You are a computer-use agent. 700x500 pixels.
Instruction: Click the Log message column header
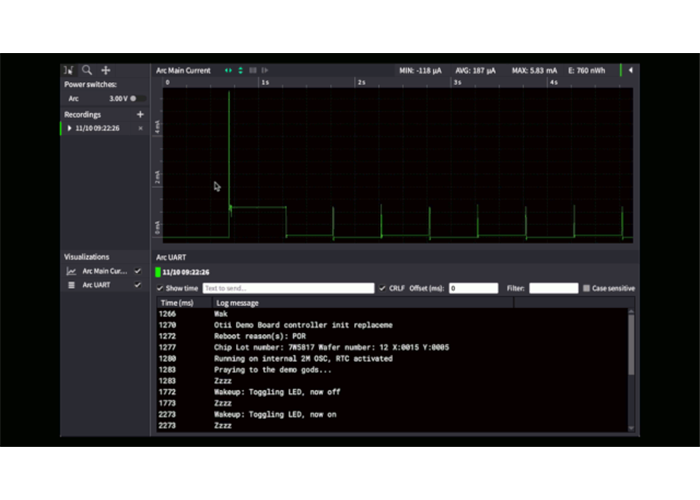point(238,303)
